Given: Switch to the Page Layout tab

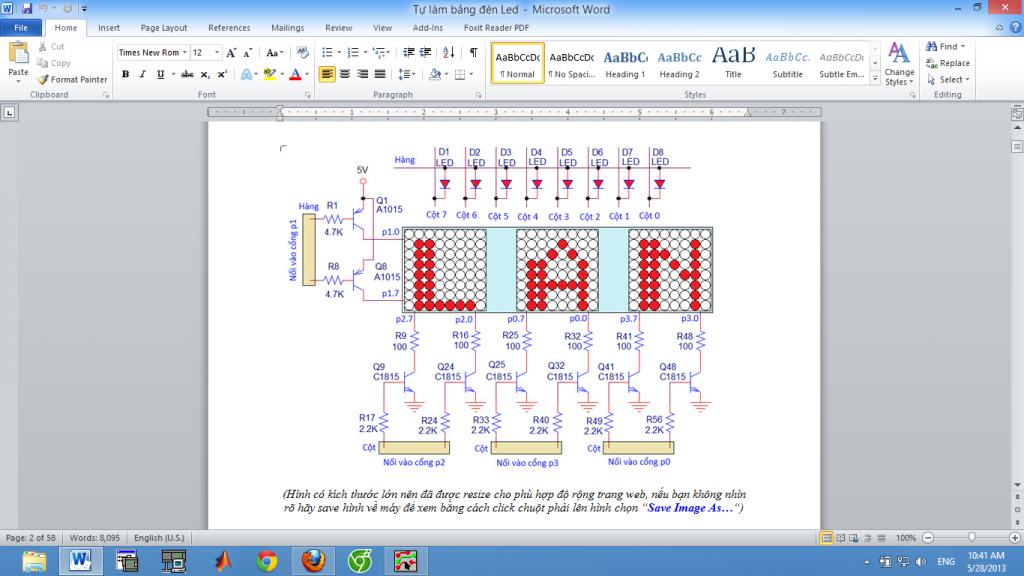Looking at the screenshot, I should coord(164,28).
